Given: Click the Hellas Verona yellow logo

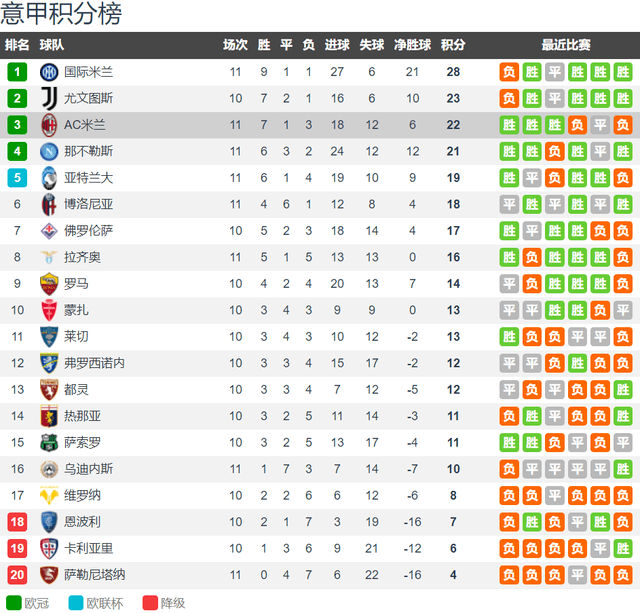Looking at the screenshot, I should (49, 495).
